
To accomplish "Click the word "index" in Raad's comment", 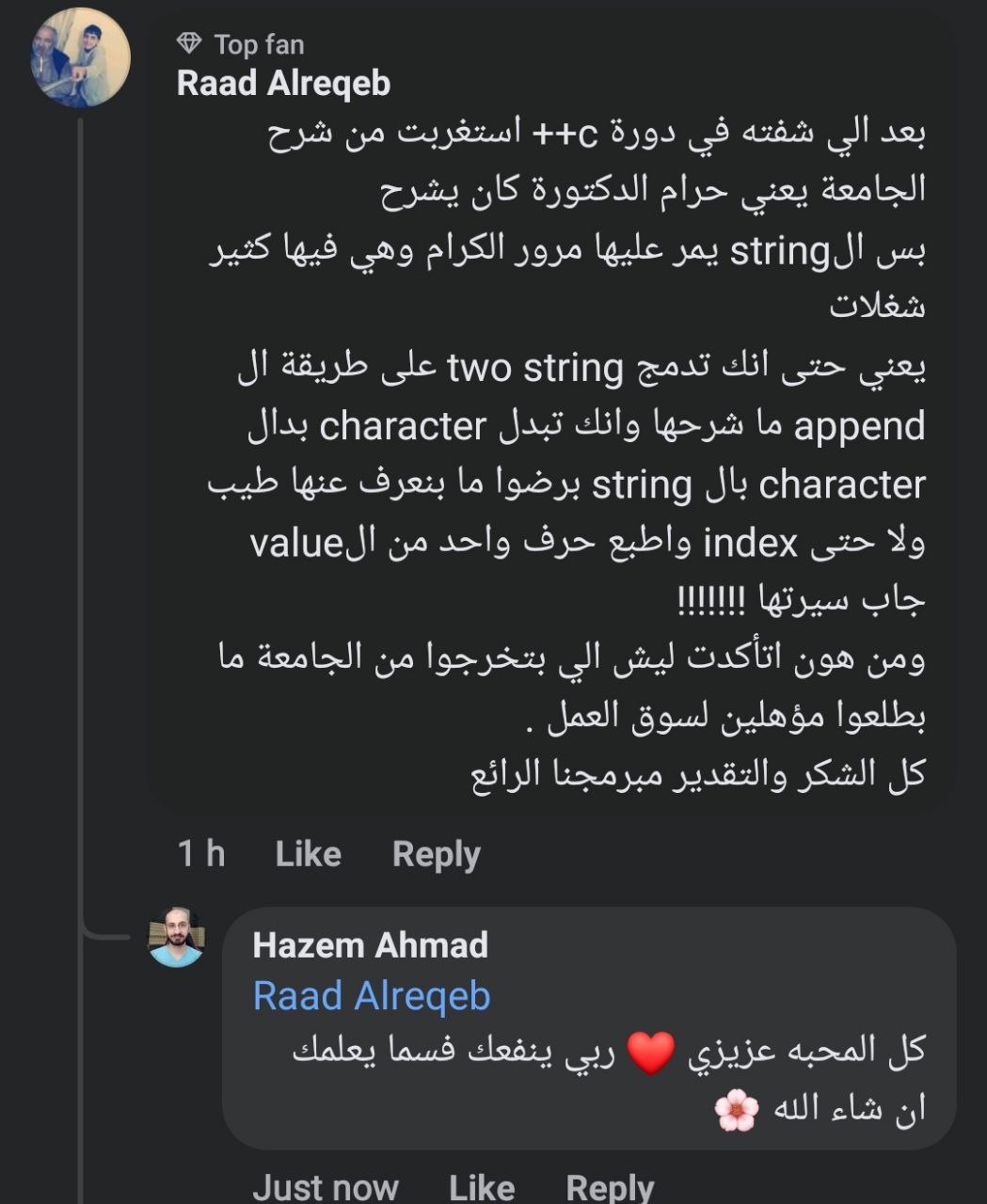I will tap(750, 543).
